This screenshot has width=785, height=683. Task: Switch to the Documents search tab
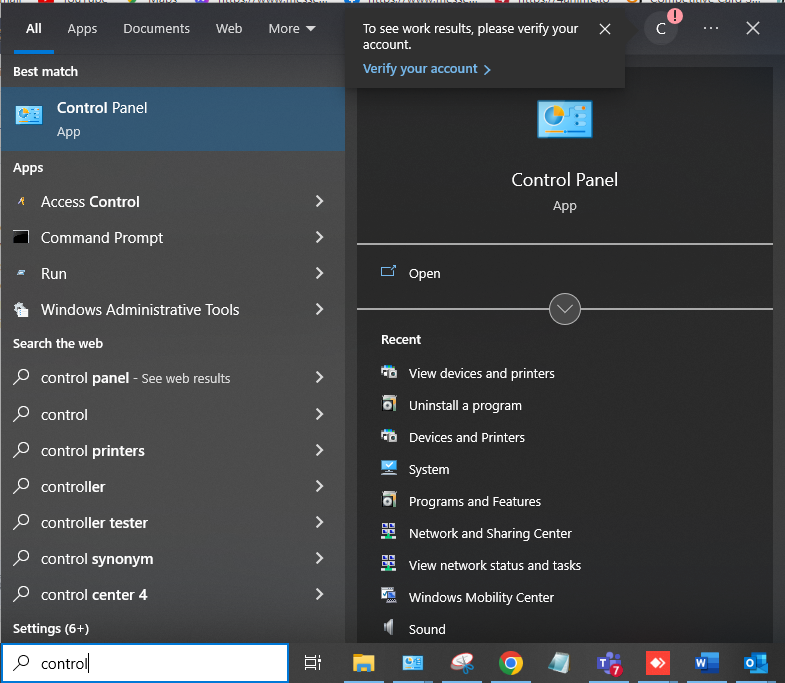(156, 29)
